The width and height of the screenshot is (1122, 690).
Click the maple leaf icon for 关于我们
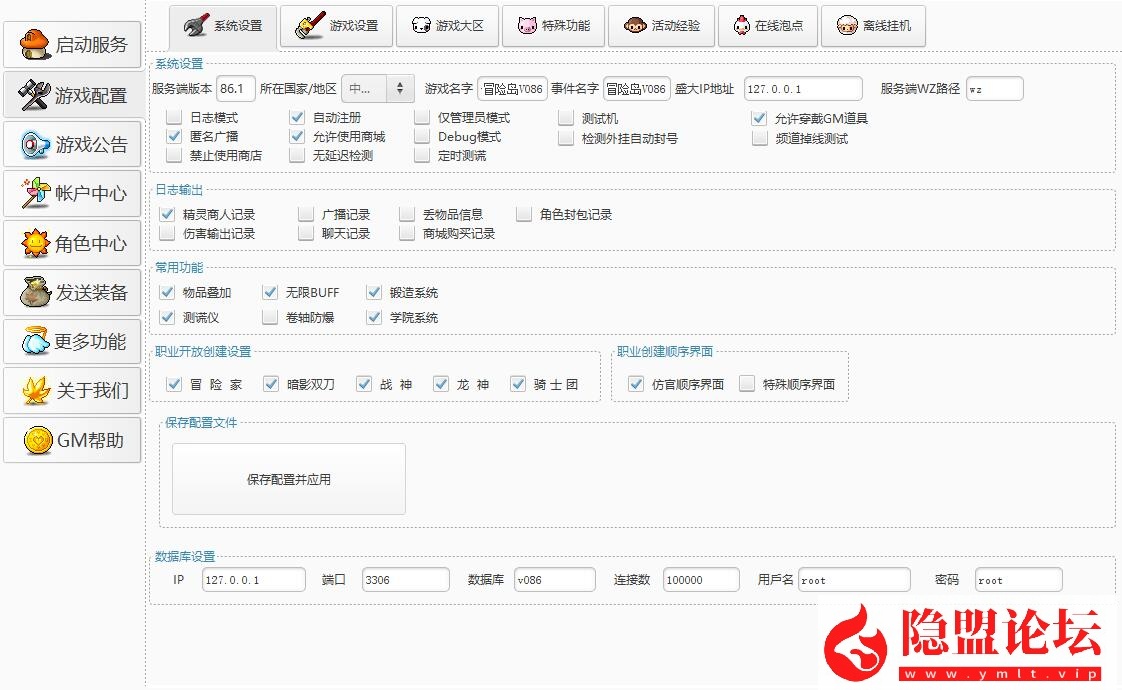coord(35,390)
